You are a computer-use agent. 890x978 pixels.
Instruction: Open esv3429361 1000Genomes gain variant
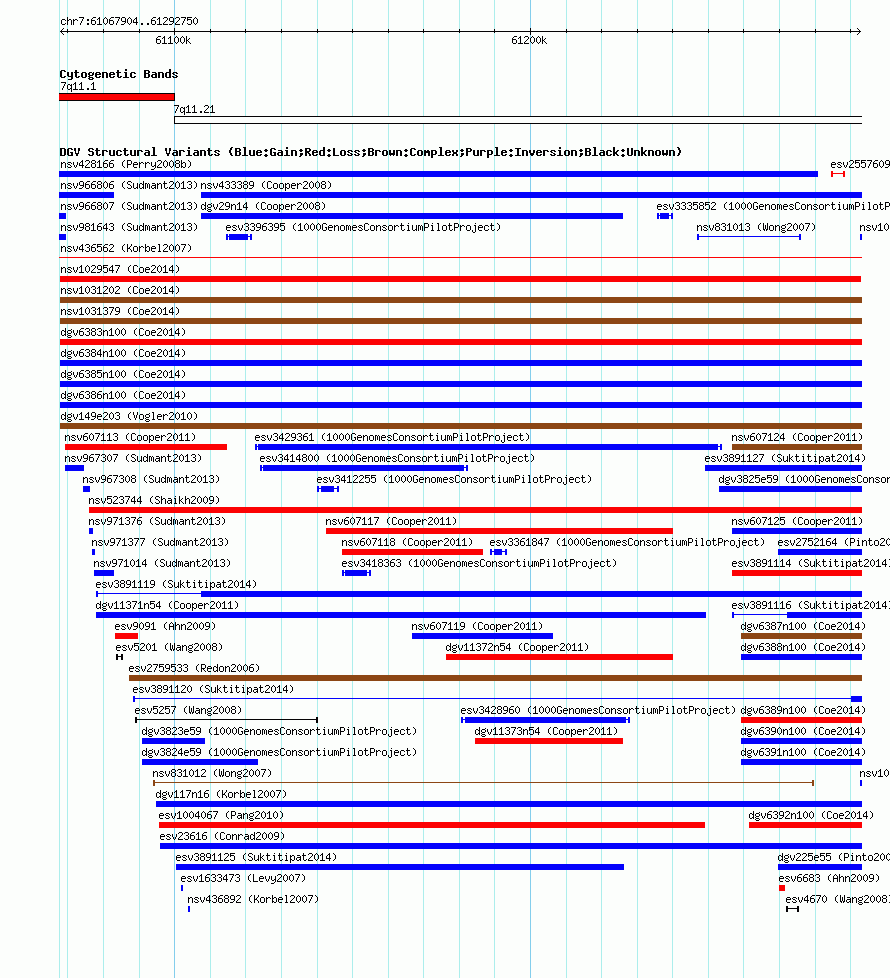tap(488, 447)
